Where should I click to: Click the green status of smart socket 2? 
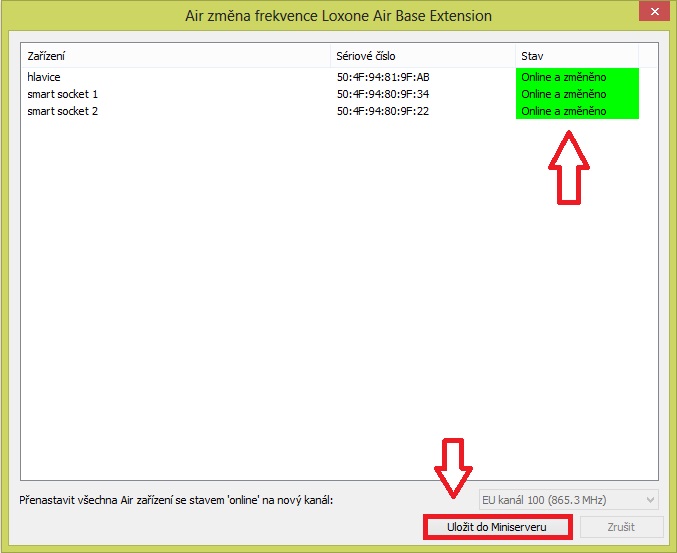tap(576, 111)
